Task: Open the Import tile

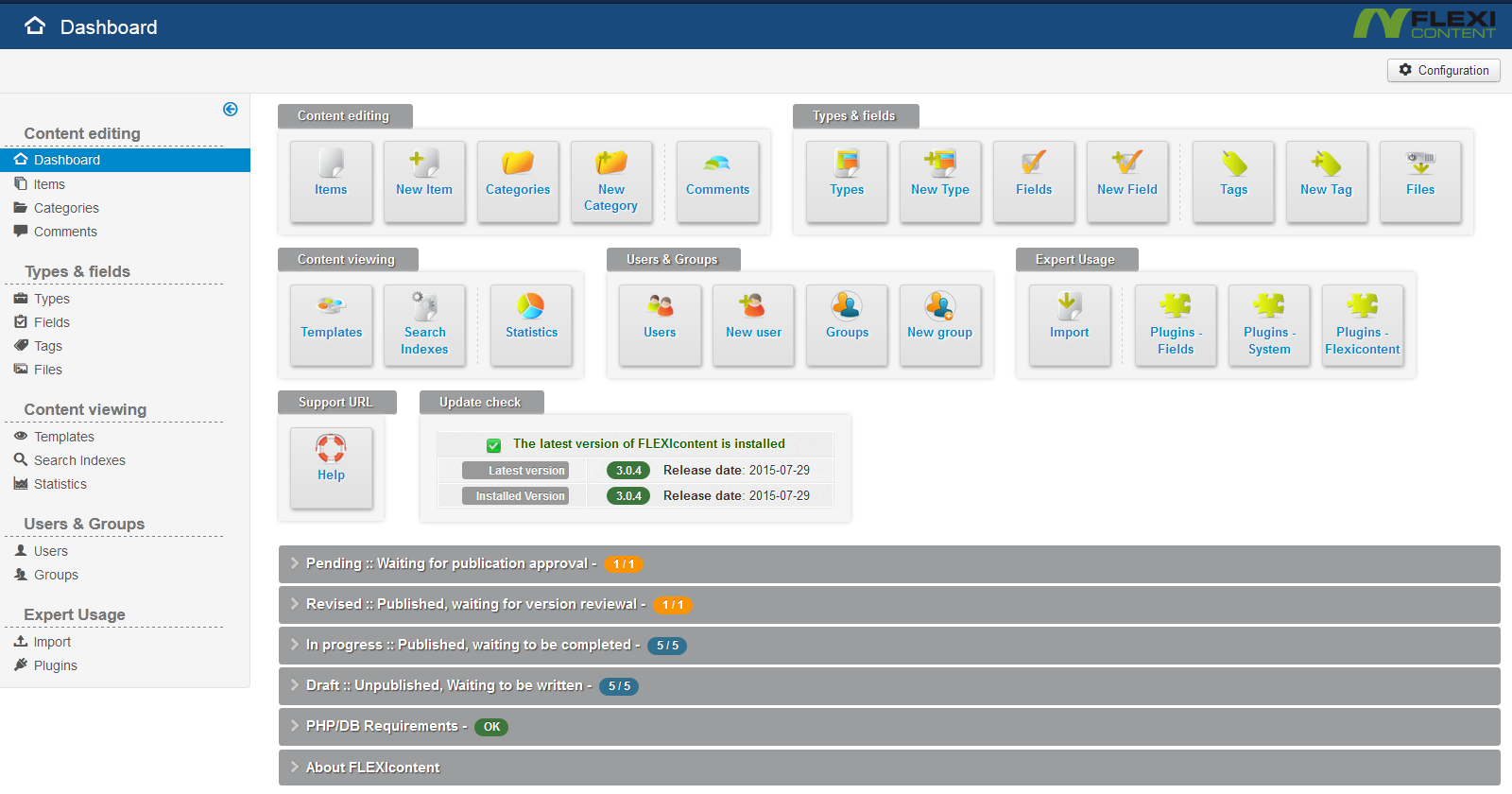Action: point(1070,325)
